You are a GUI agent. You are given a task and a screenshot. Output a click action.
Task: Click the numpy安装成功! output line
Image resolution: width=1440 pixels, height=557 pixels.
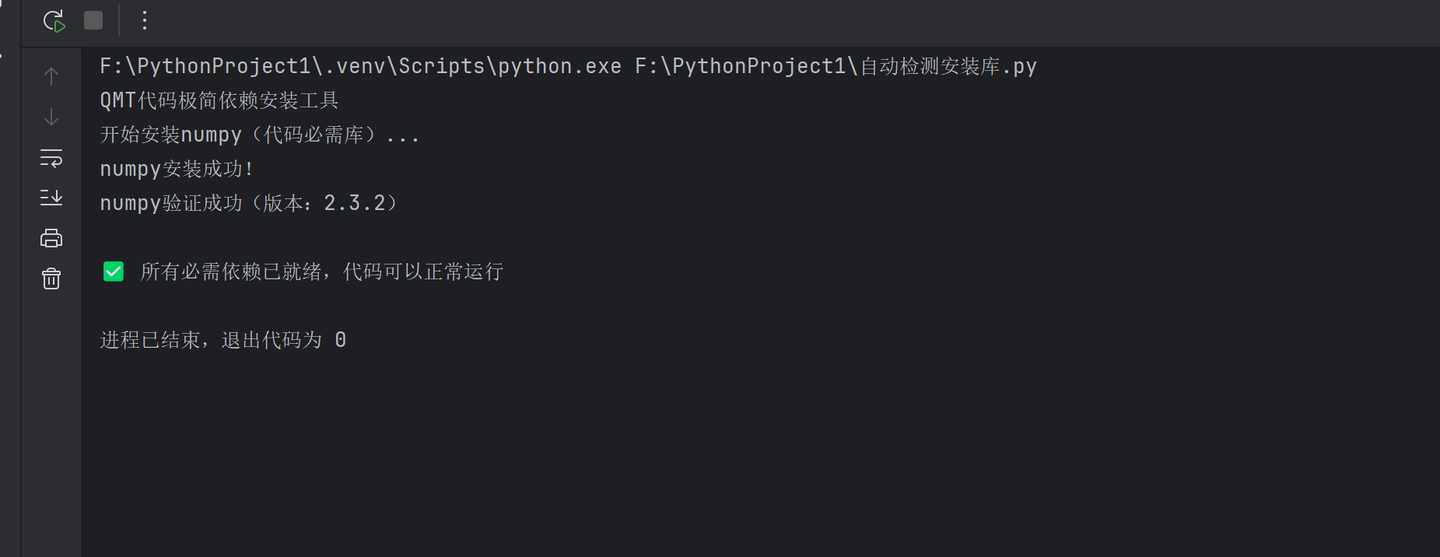pos(177,169)
